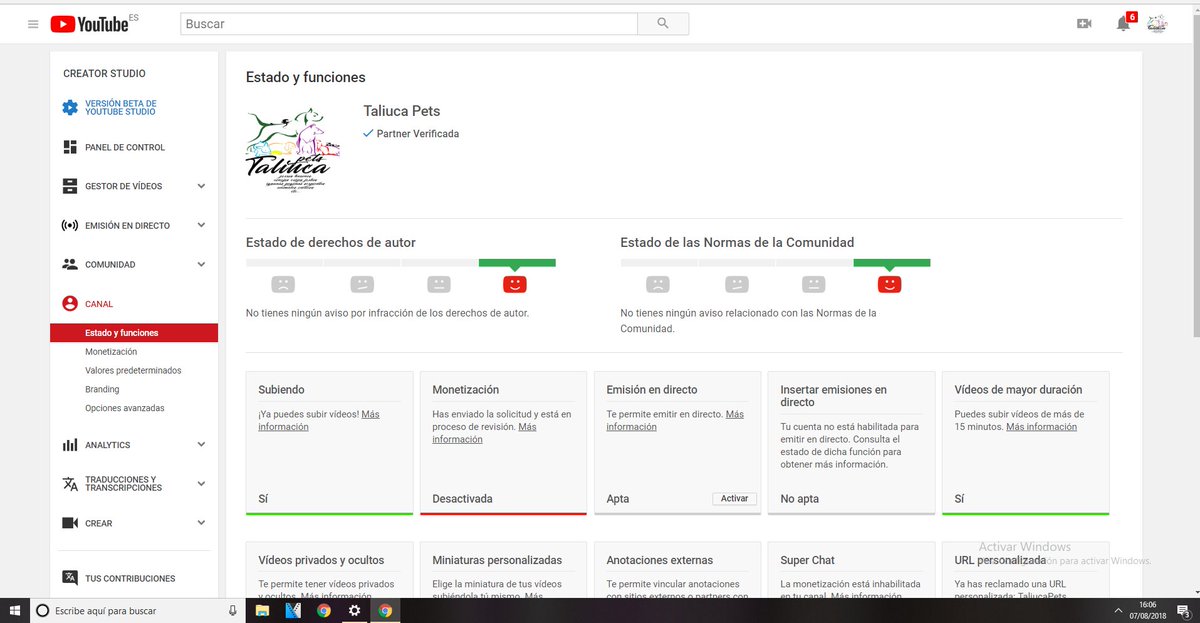Expand the Crear chevron

coord(201,523)
